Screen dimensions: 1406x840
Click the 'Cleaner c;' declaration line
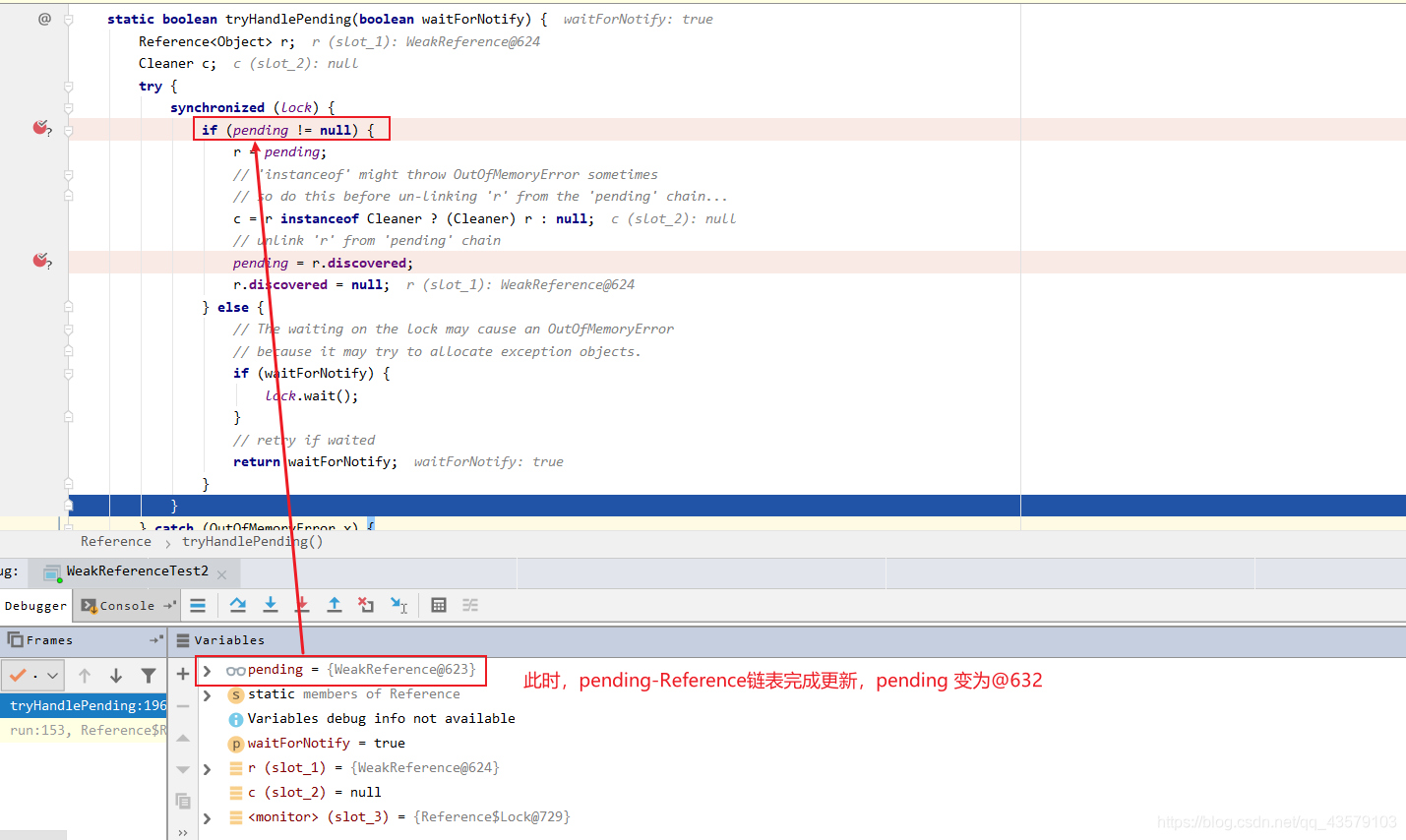click(177, 63)
